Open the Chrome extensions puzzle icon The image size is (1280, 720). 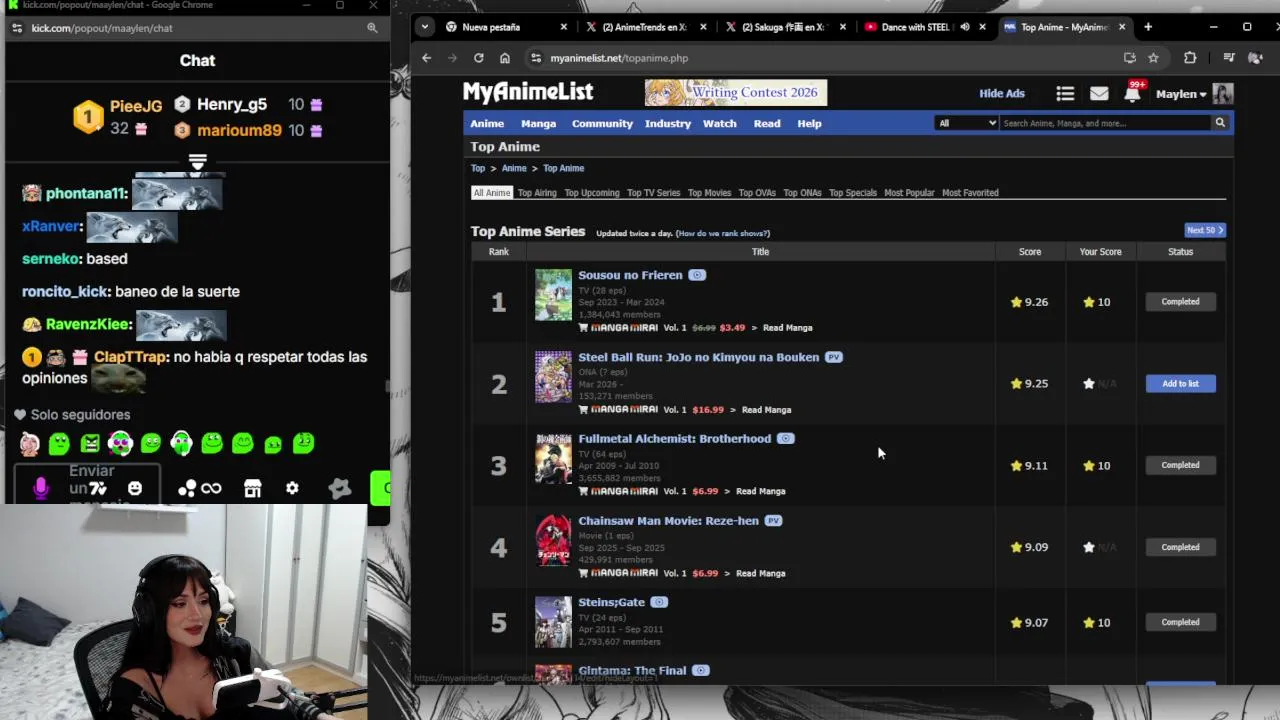1190,58
